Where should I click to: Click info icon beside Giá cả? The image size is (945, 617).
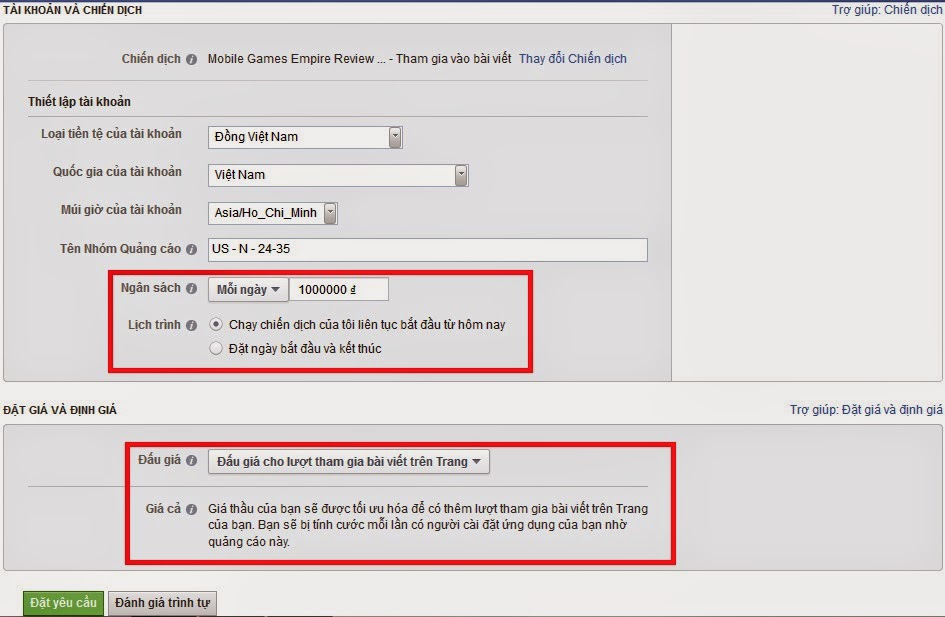(x=191, y=509)
